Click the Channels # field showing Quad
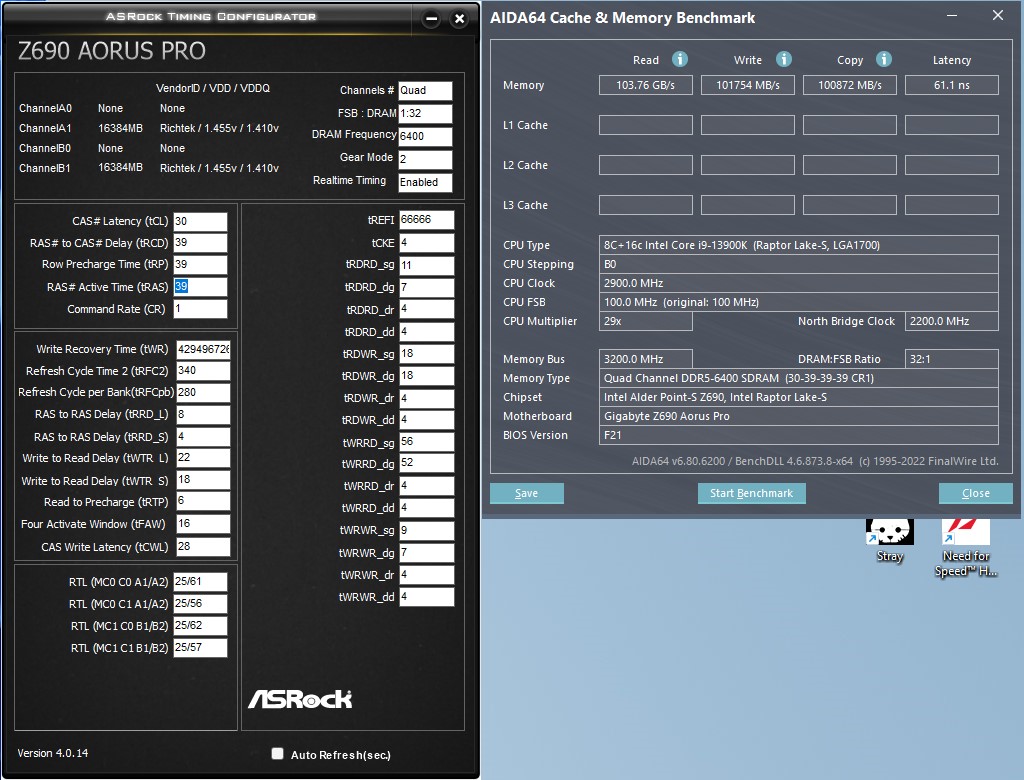The width and height of the screenshot is (1024, 780). pyautogui.click(x=425, y=91)
